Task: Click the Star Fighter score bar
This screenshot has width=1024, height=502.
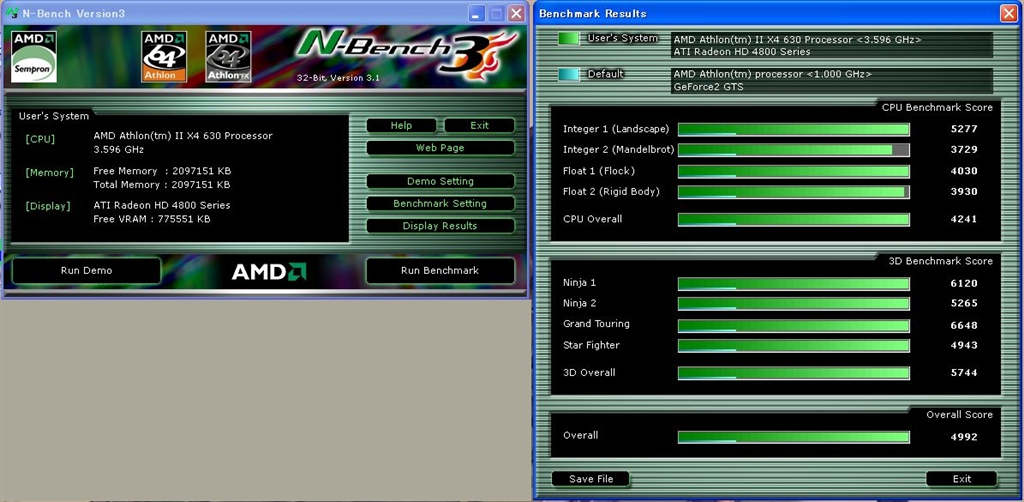Action: pos(793,345)
